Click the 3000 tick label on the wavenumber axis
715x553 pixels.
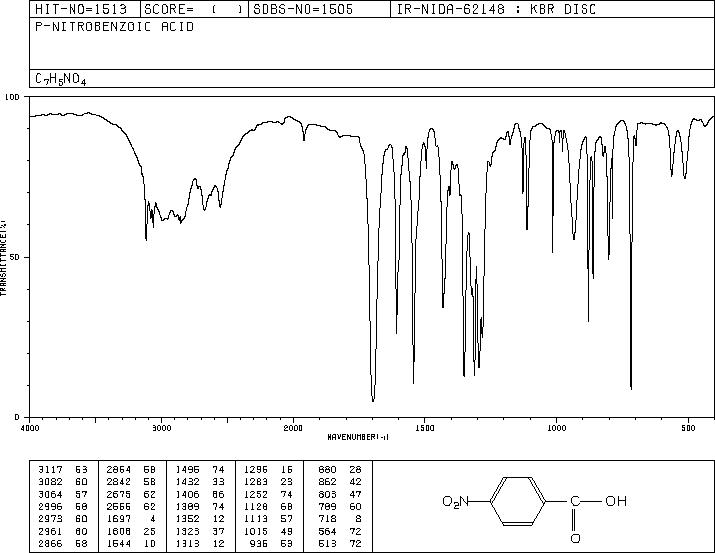pyautogui.click(x=161, y=428)
